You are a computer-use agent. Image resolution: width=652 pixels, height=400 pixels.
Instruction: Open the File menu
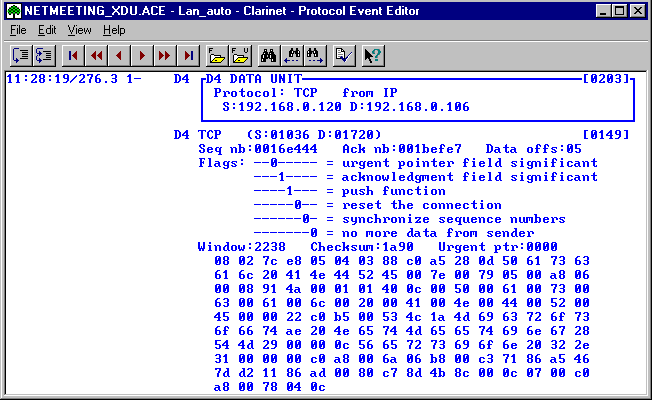click(18, 30)
